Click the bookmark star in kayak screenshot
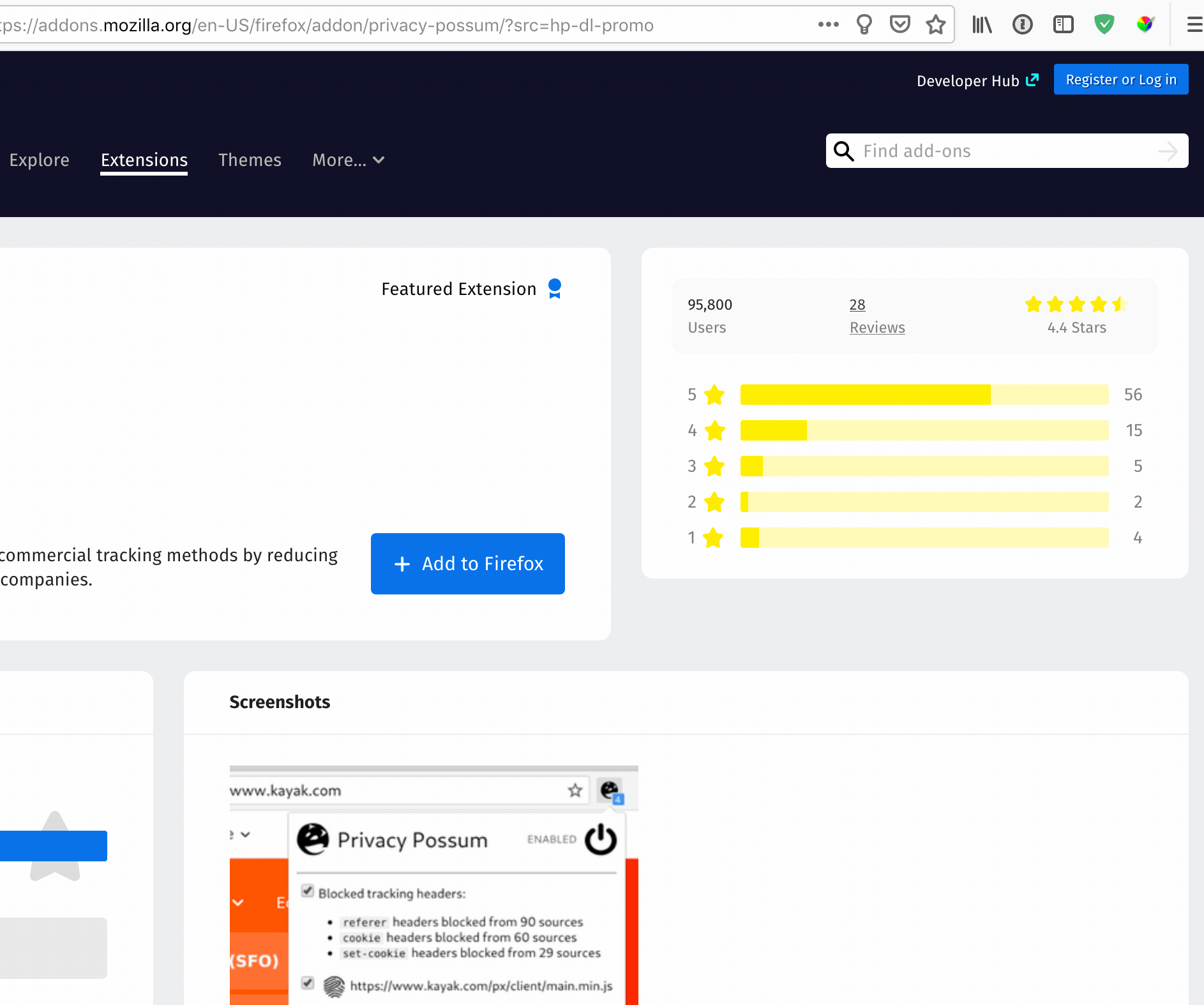This screenshot has width=1204, height=1005. tap(575, 790)
